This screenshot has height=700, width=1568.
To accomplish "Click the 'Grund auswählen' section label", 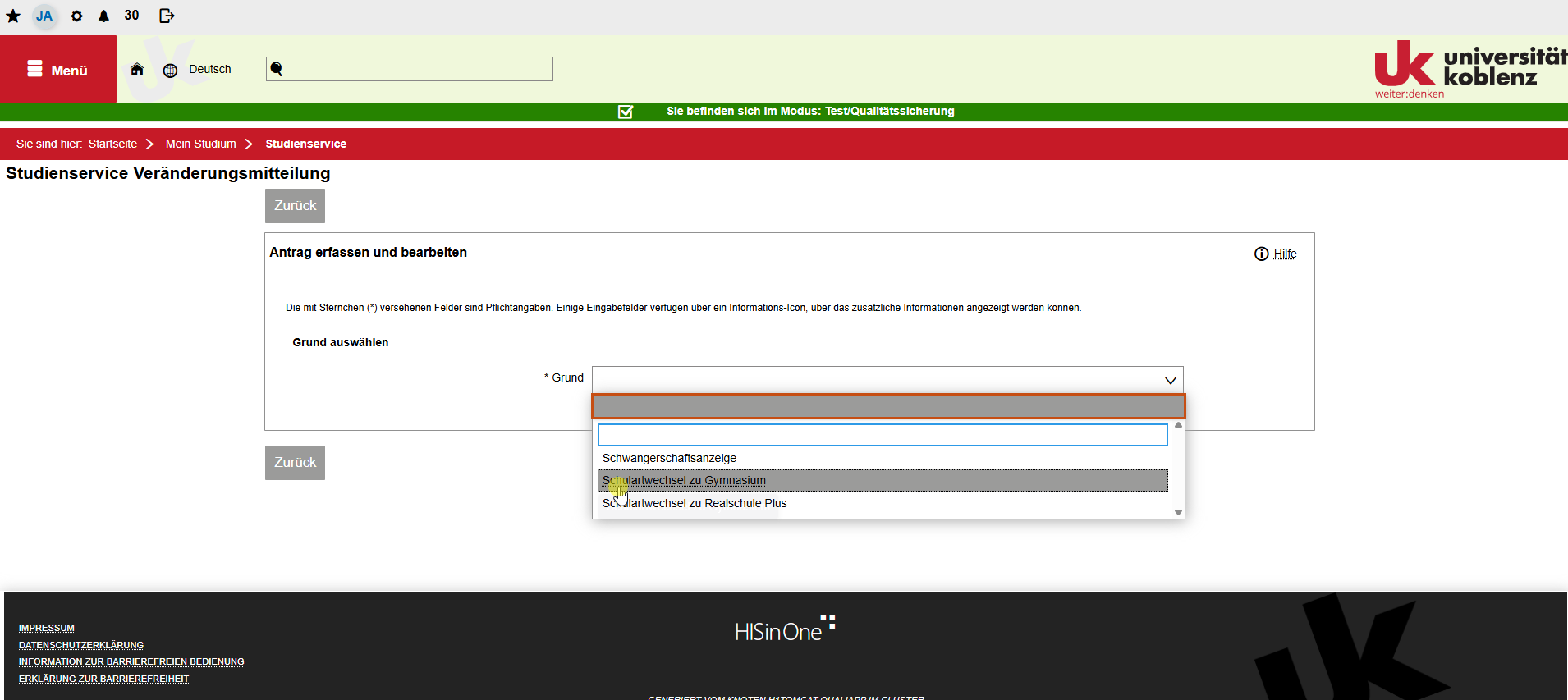I will coord(341,343).
